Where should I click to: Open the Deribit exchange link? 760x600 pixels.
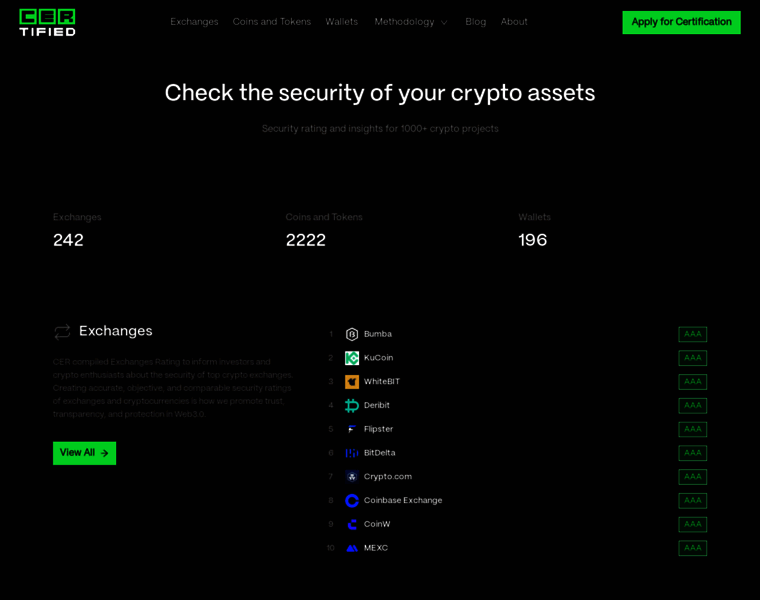(377, 405)
